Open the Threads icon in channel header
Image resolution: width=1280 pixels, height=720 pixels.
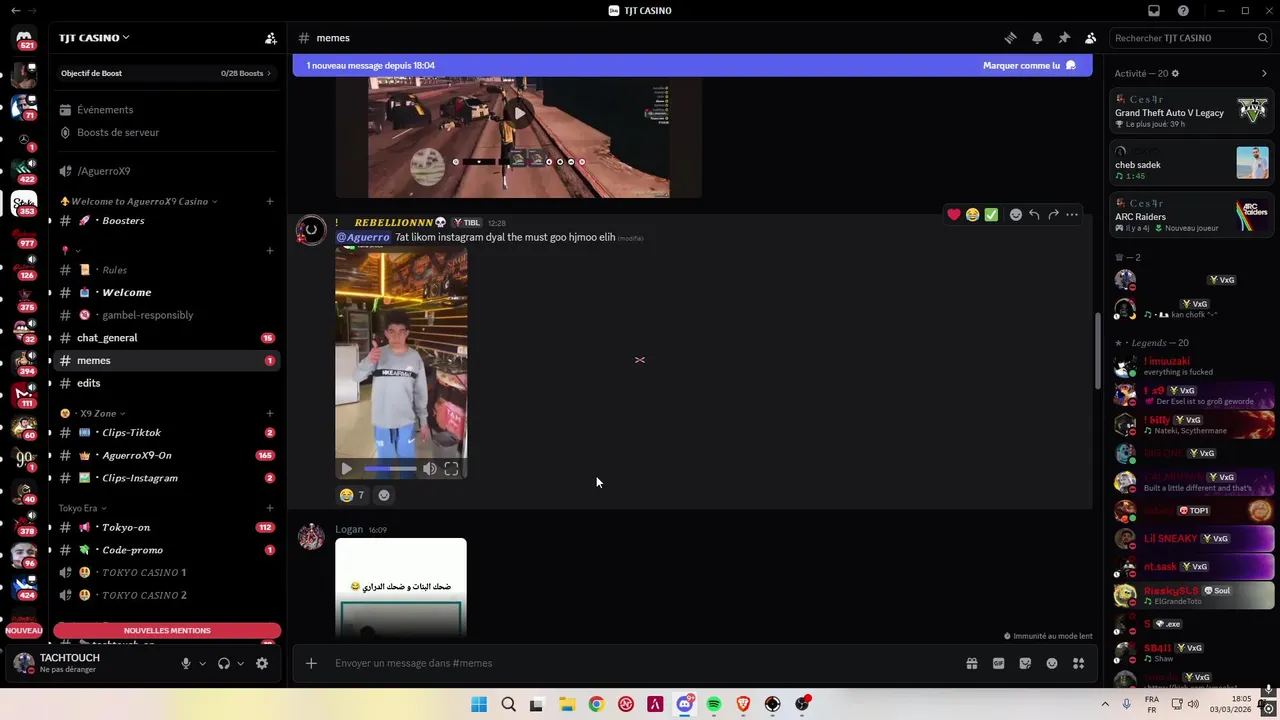(x=1010, y=38)
